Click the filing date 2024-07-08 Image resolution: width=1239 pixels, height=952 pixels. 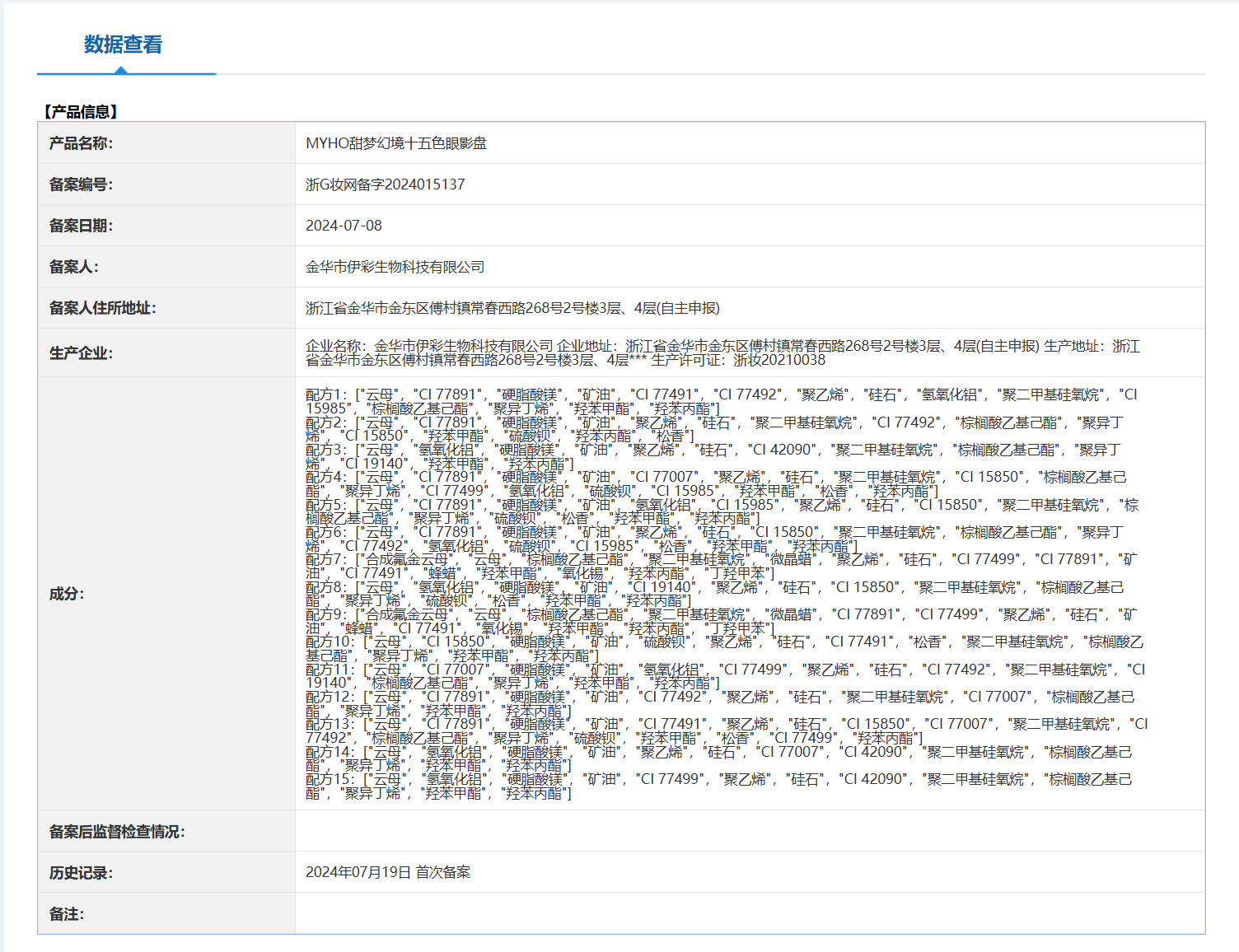coord(344,226)
